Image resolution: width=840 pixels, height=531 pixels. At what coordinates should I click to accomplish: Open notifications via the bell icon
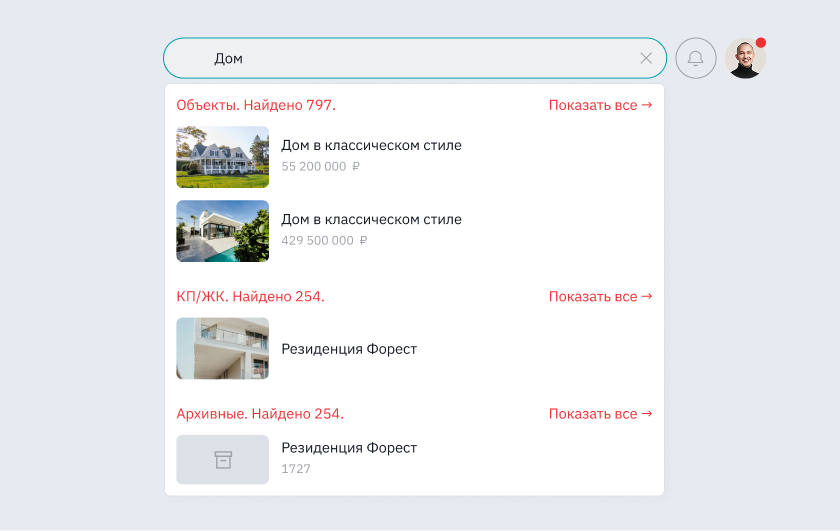(x=696, y=58)
